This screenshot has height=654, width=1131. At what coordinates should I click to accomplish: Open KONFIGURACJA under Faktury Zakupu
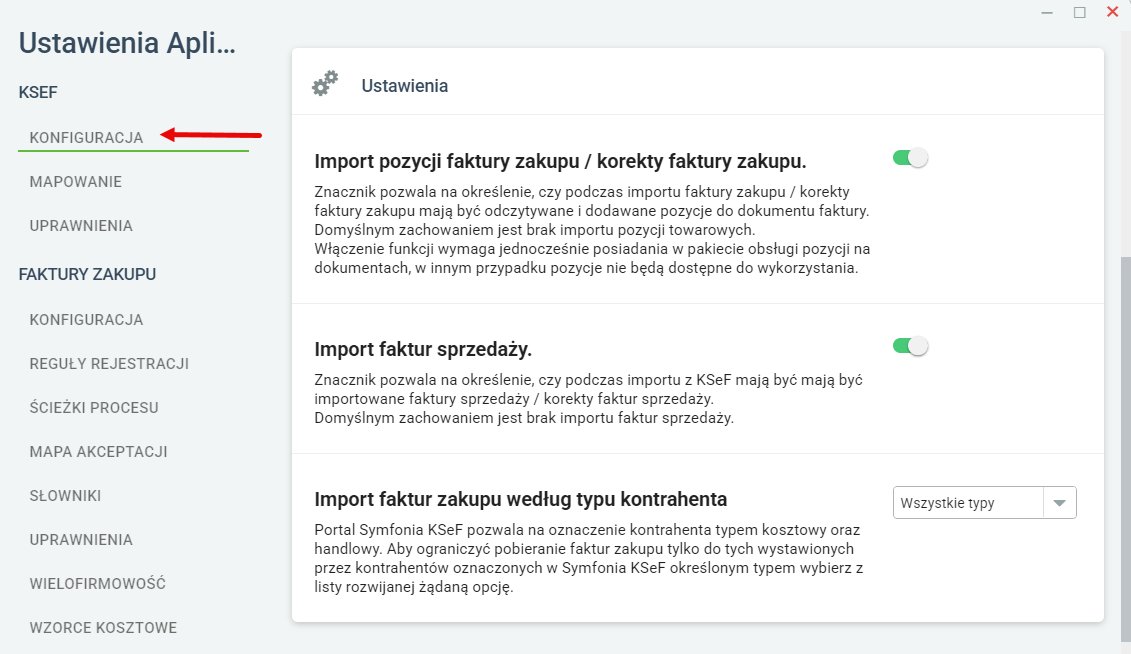coord(86,320)
